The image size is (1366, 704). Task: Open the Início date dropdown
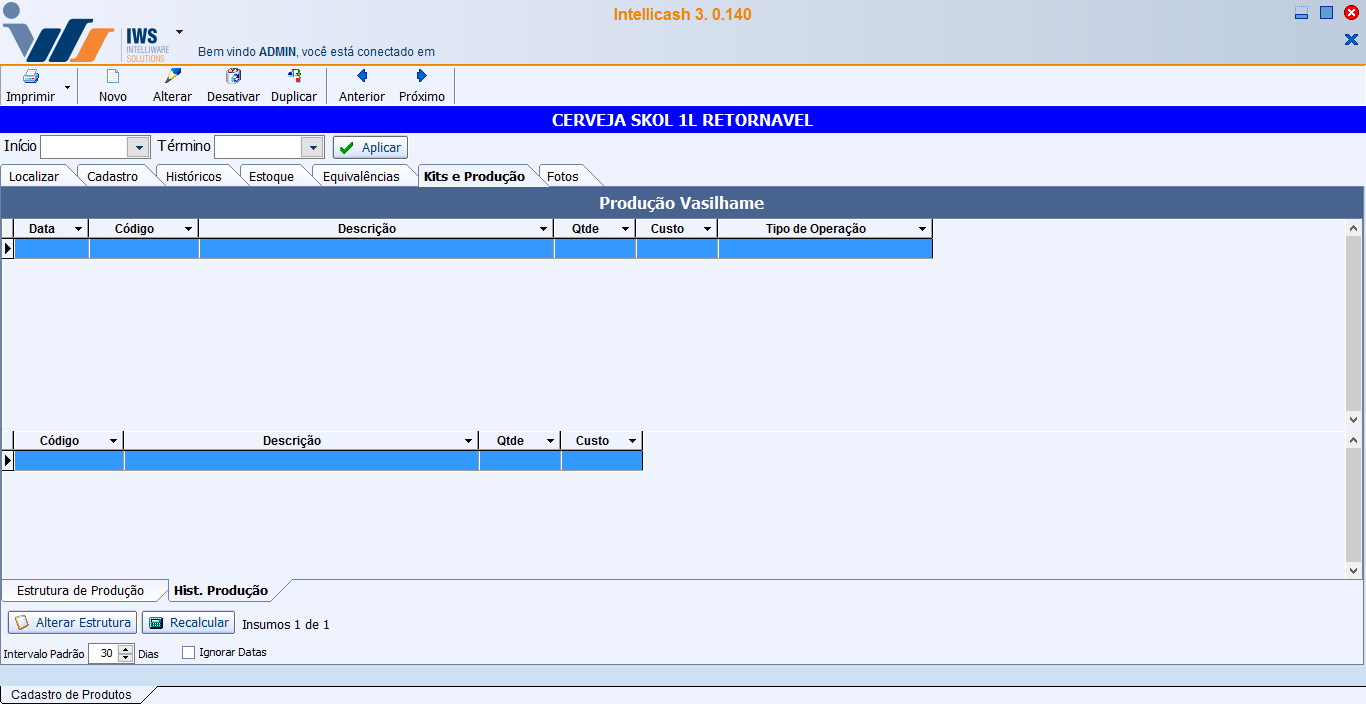pos(138,147)
